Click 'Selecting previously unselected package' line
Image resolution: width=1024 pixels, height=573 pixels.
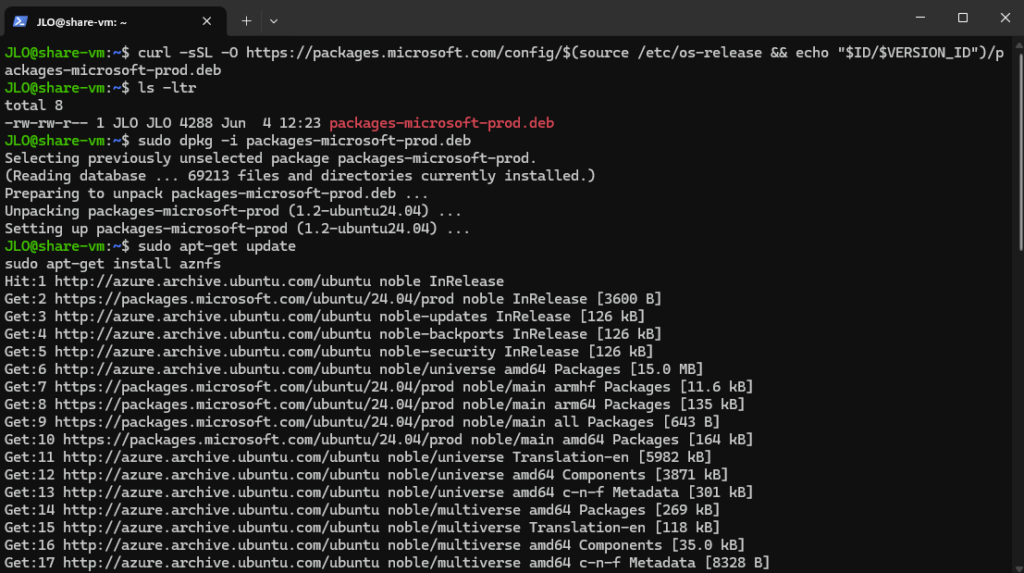270,158
